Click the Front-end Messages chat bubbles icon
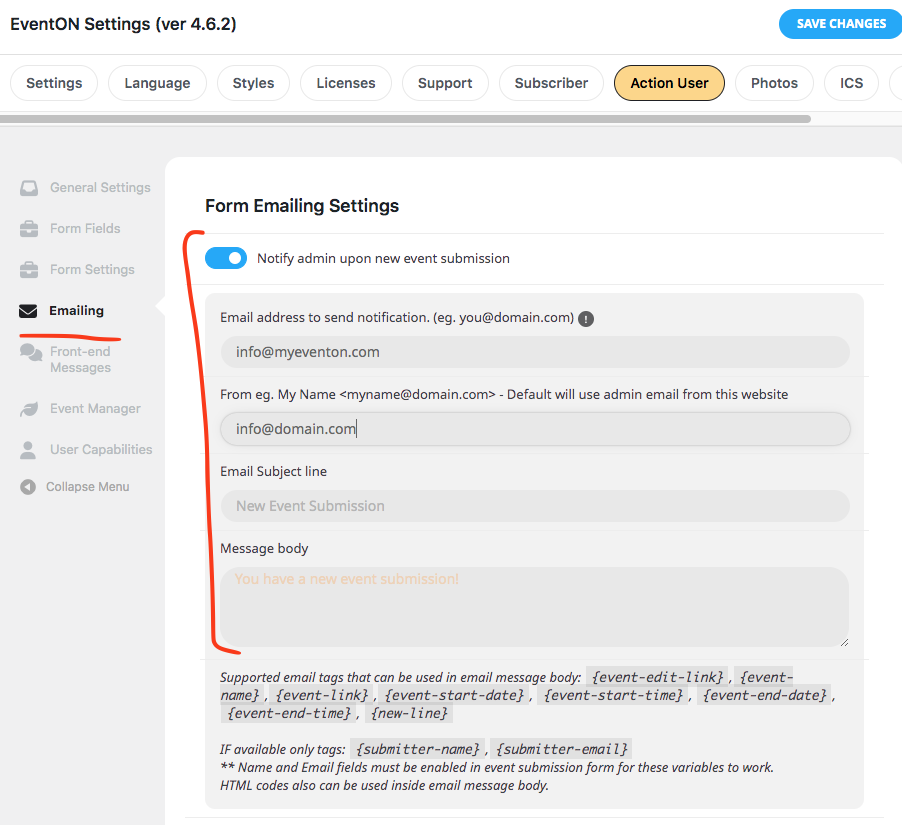The width and height of the screenshot is (902, 825). click(x=31, y=353)
